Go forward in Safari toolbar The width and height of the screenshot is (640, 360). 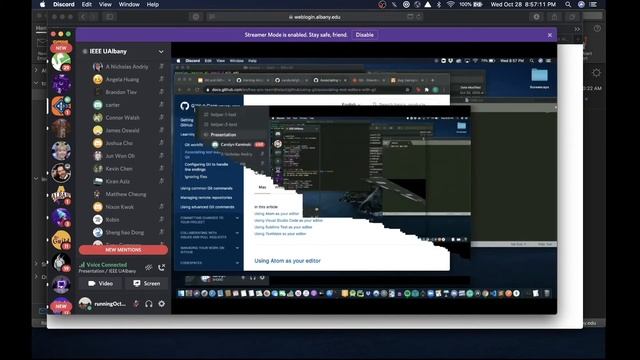pos(94,17)
